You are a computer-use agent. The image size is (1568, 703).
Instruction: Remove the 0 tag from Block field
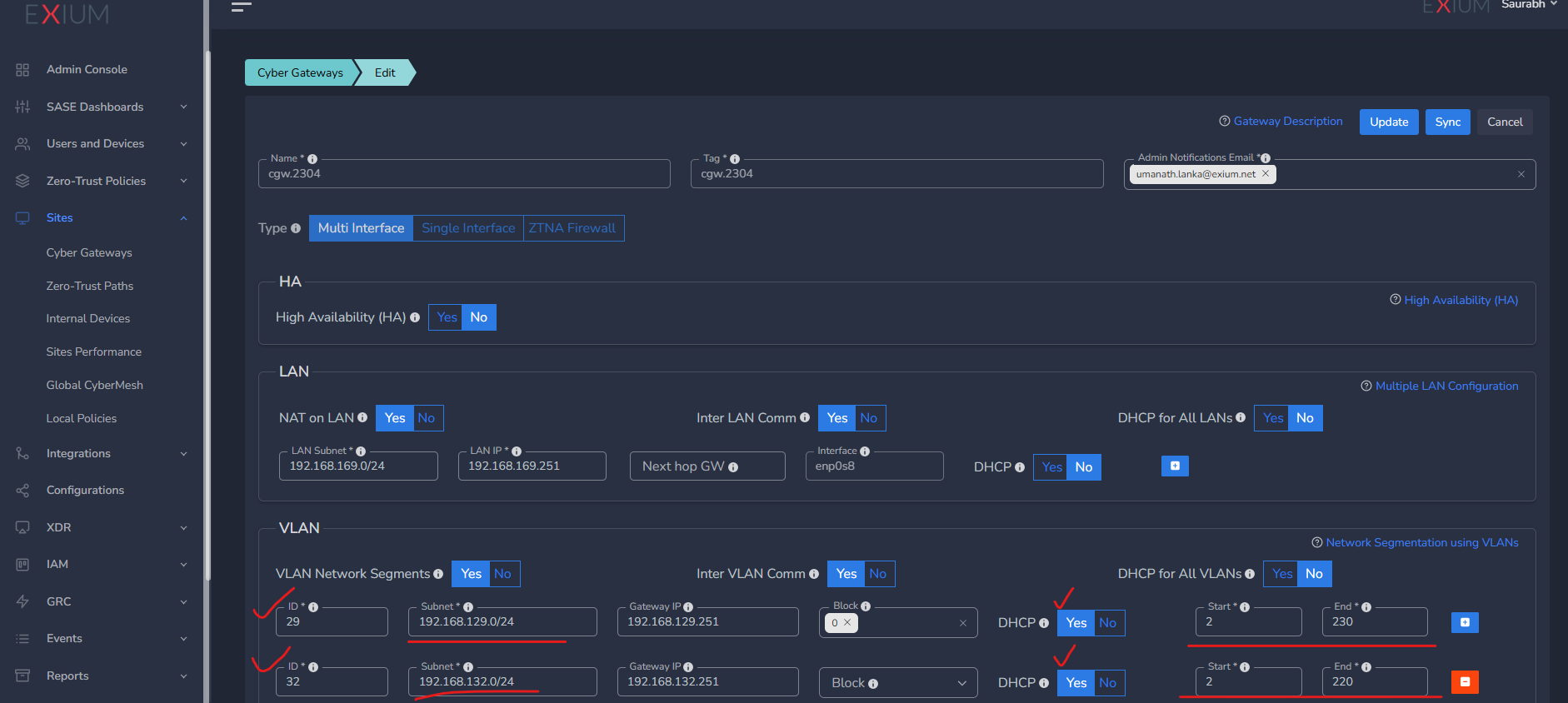coord(847,623)
